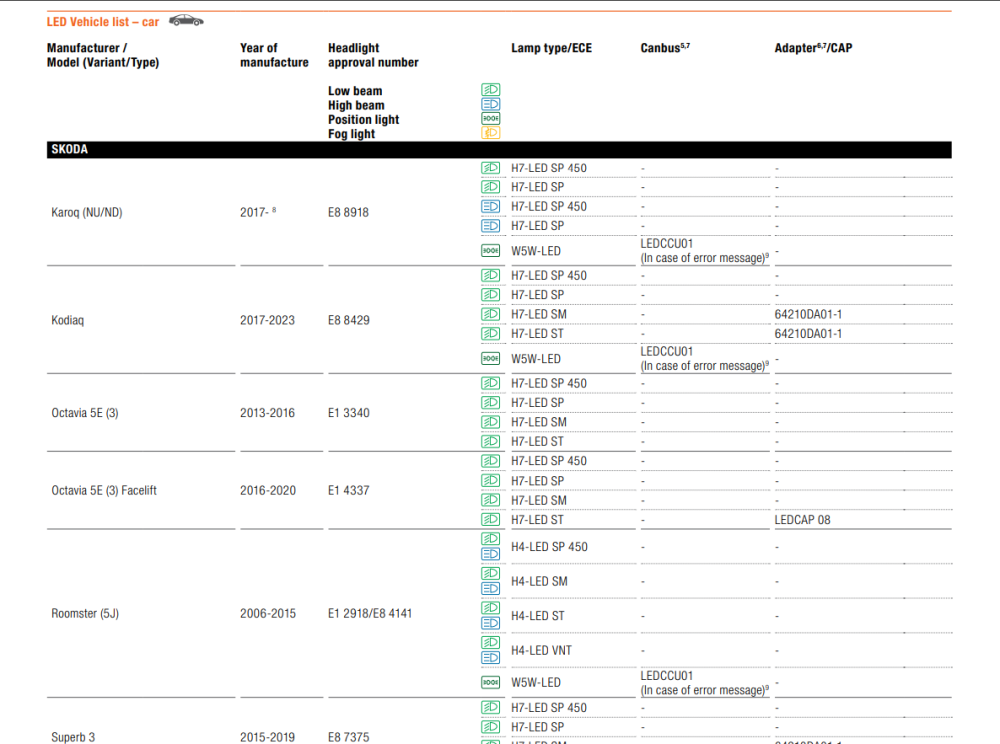1000x744 pixels.
Task: Select the Roomster (5J) model cell
Action: tap(85, 613)
